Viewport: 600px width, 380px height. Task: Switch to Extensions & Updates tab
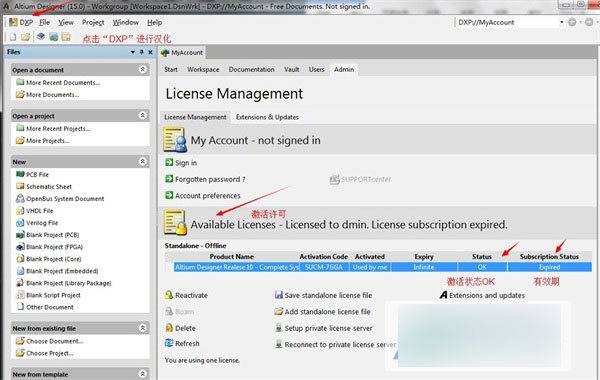click(x=267, y=117)
